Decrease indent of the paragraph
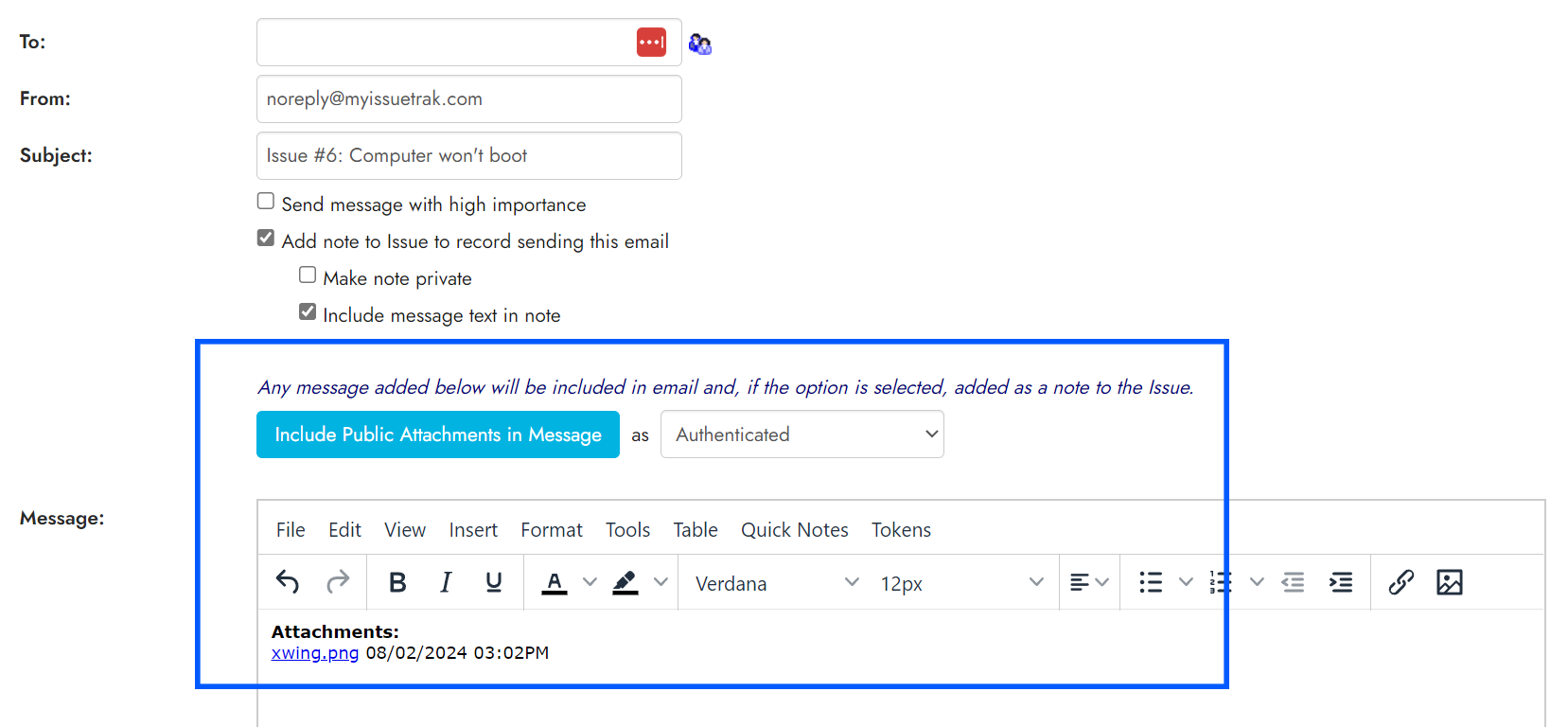The width and height of the screenshot is (1568, 727). tap(1293, 582)
